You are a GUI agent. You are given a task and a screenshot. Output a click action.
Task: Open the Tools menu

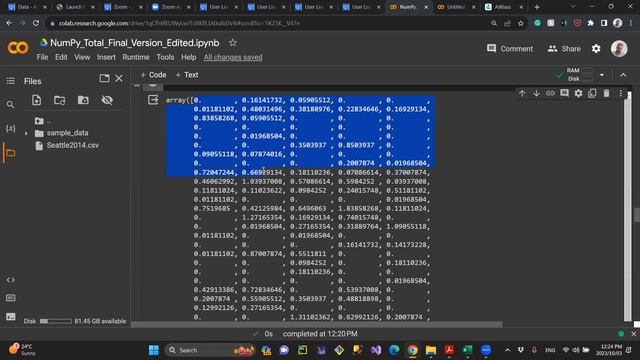click(x=165, y=57)
